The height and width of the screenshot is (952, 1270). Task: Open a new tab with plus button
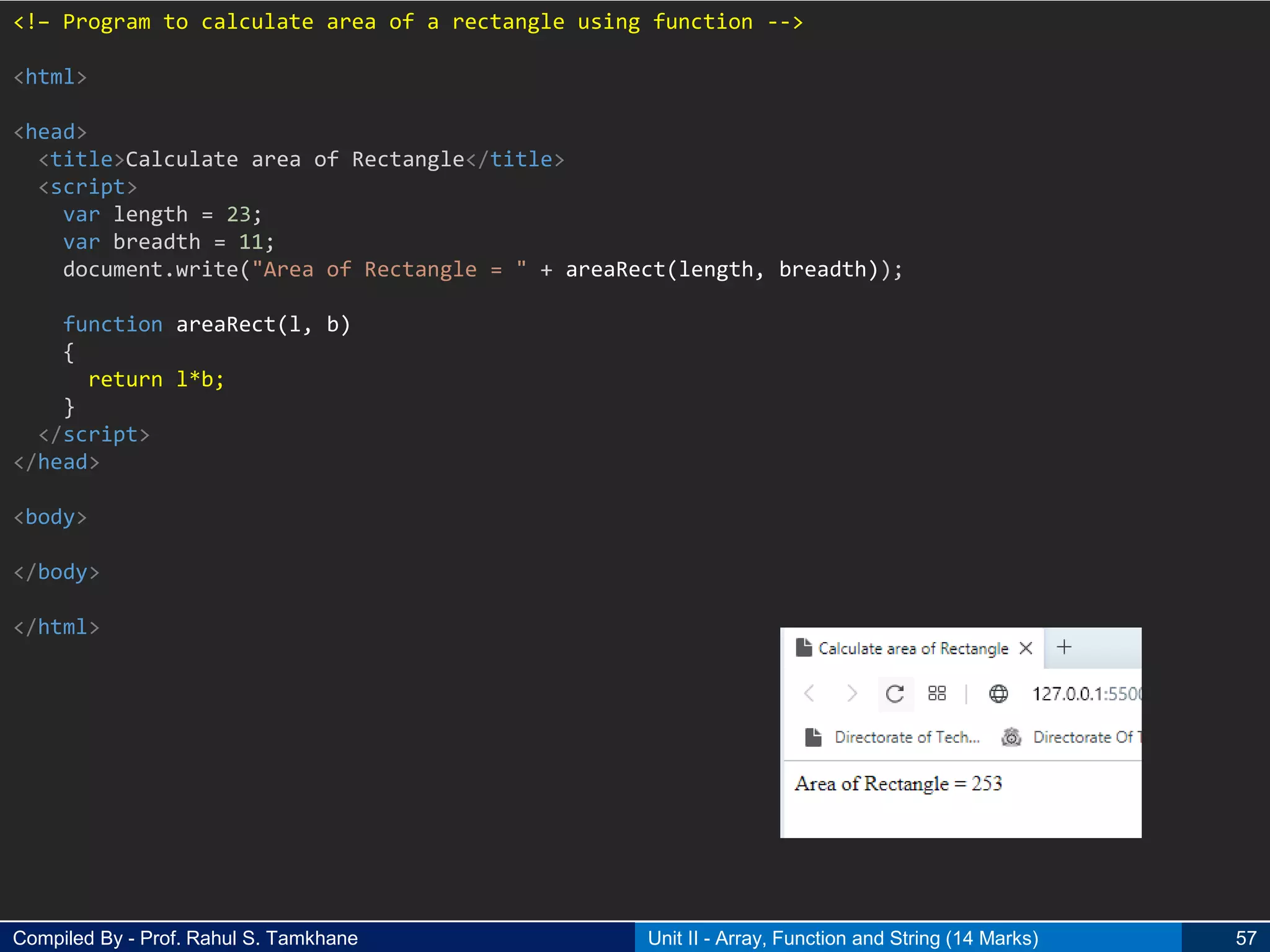1064,647
